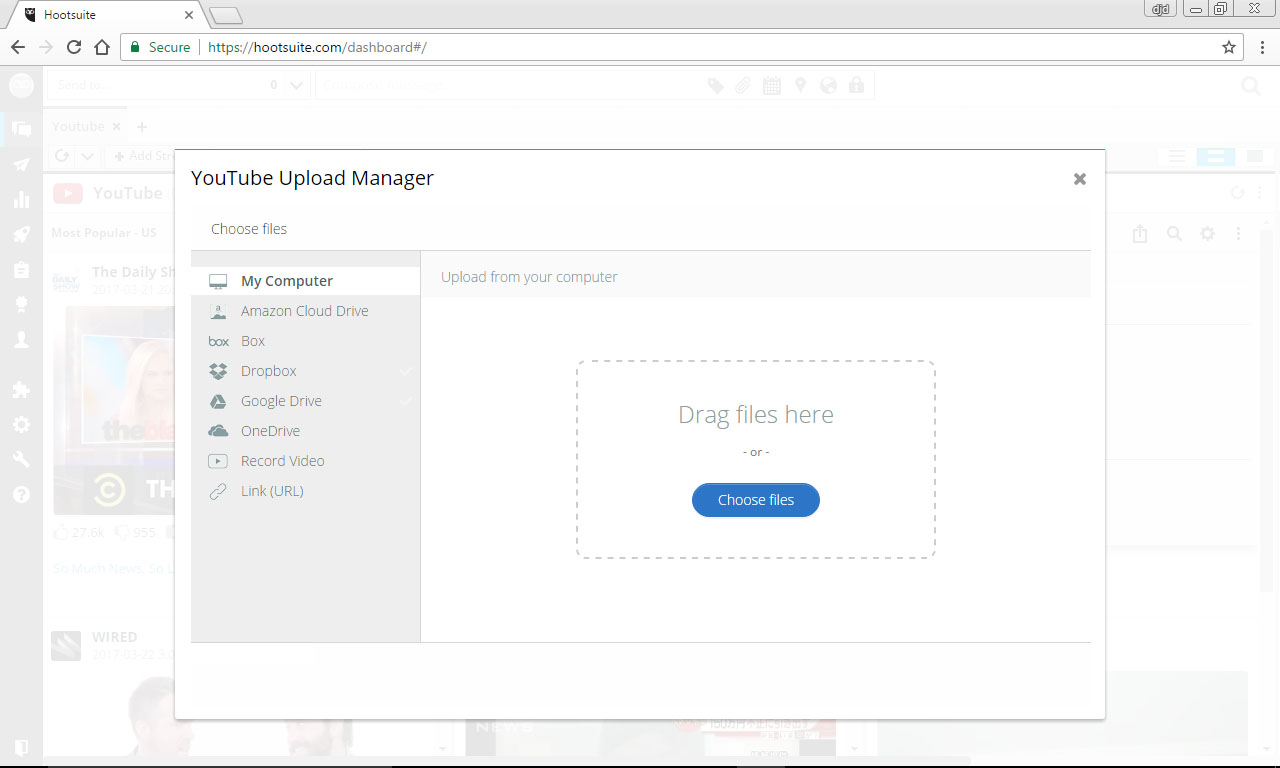
Task: Open The Daily Show video title
Action: coord(134,272)
